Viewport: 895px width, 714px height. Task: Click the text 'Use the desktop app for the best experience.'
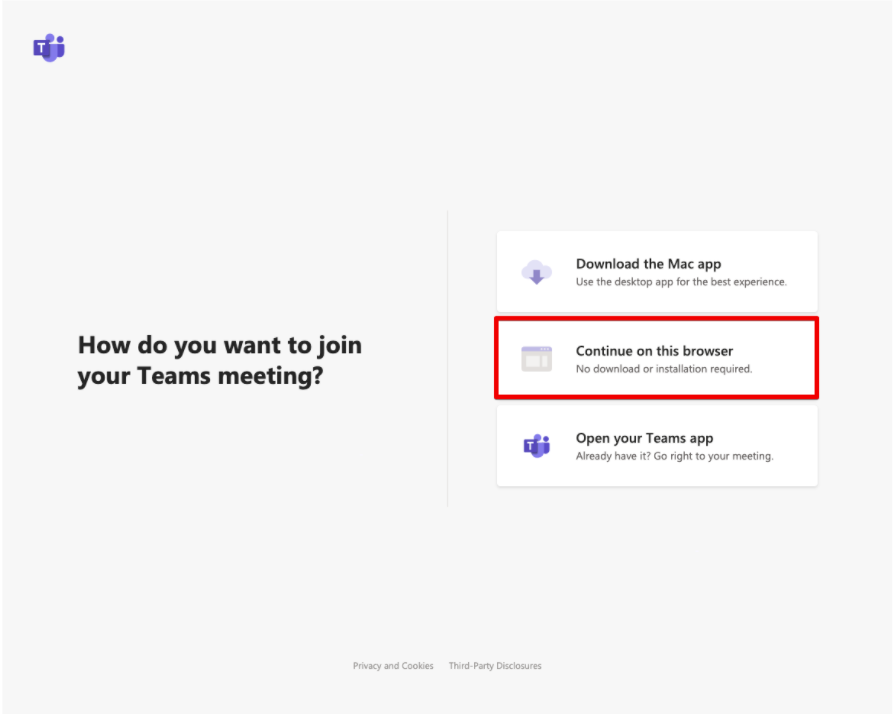click(681, 282)
